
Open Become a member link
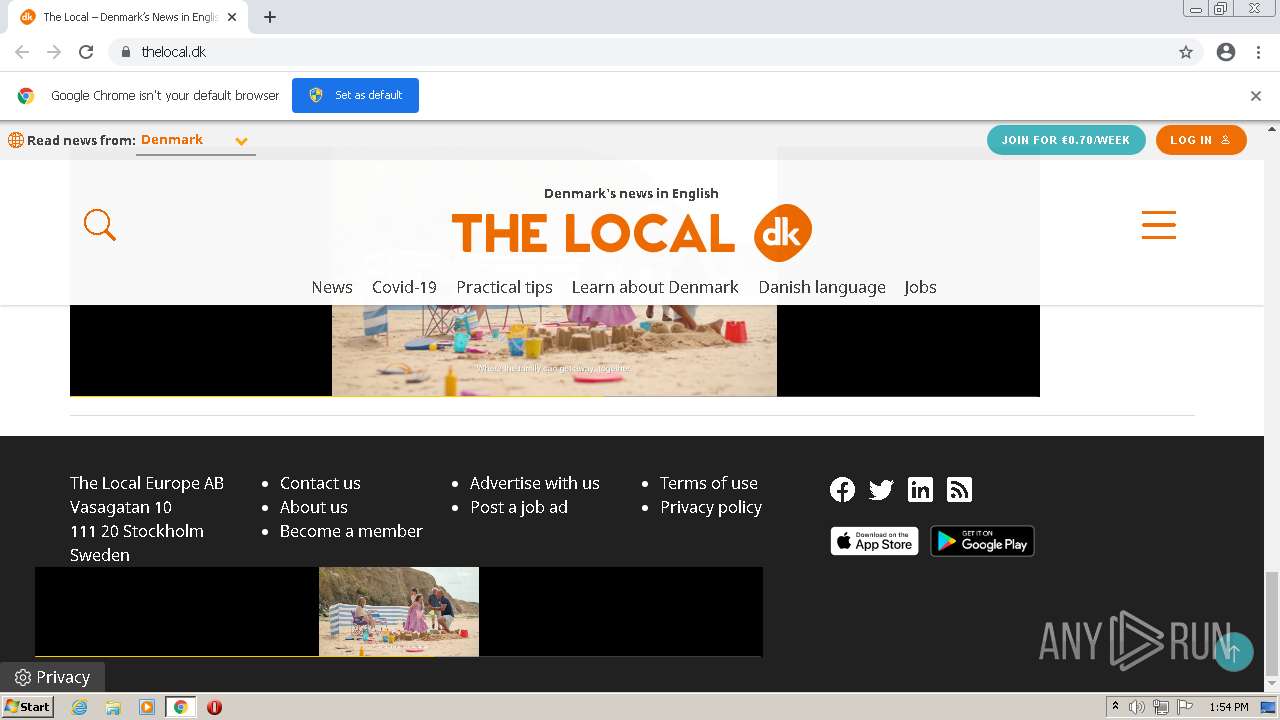[351, 531]
